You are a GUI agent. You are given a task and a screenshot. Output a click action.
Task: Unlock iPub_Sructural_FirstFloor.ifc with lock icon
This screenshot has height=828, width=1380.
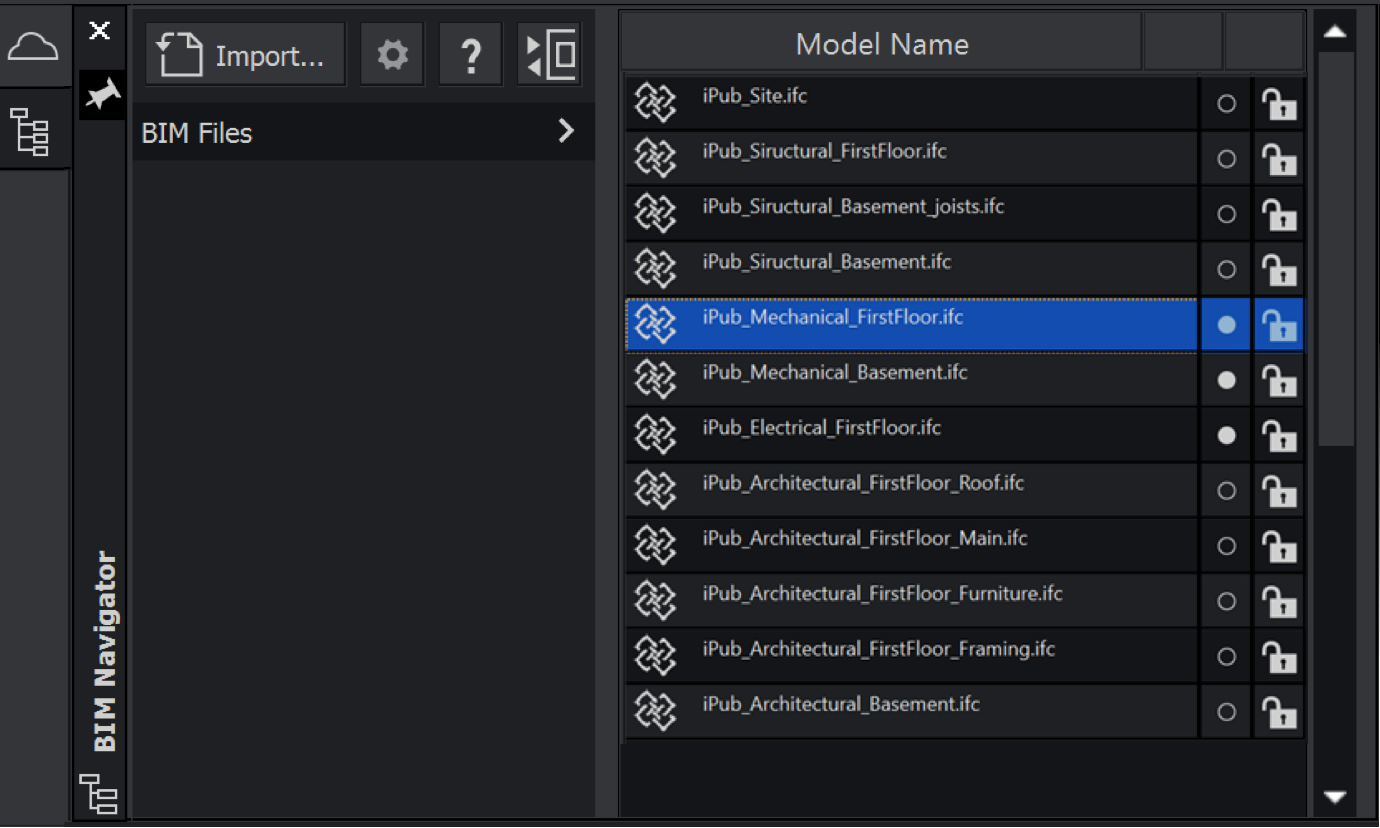point(1279,159)
